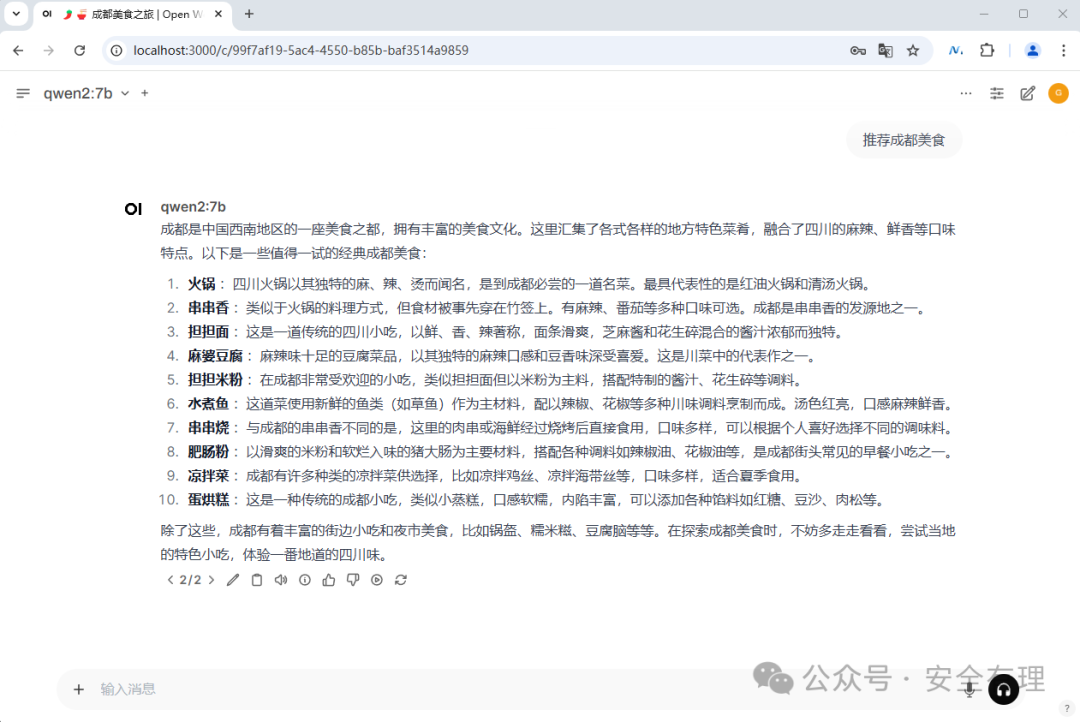Open the chat options ellipsis menu
Viewport: 1080px width, 722px height.
[x=966, y=93]
